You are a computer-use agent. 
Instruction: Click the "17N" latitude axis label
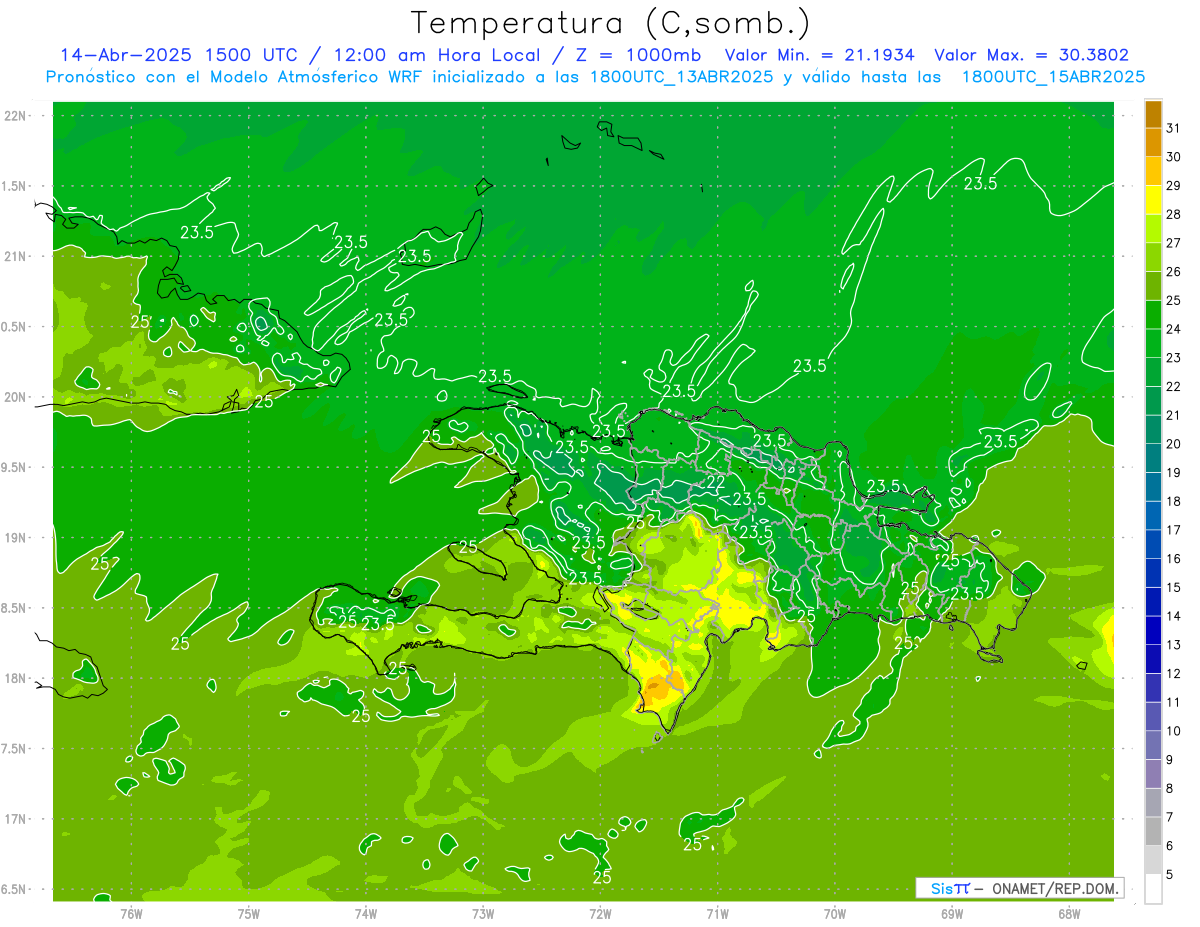click(x=16, y=819)
